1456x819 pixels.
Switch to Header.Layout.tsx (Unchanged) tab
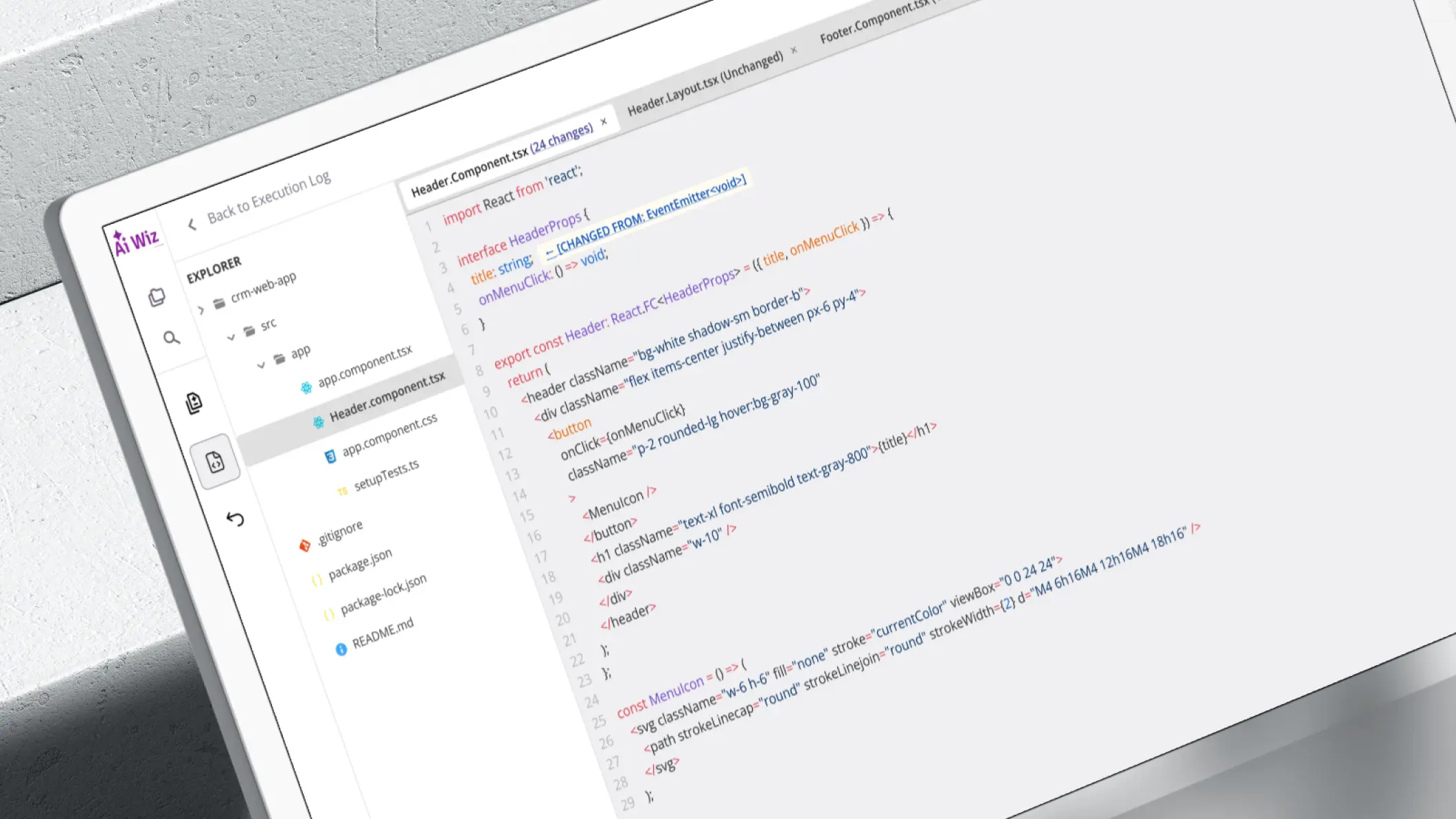click(705, 83)
